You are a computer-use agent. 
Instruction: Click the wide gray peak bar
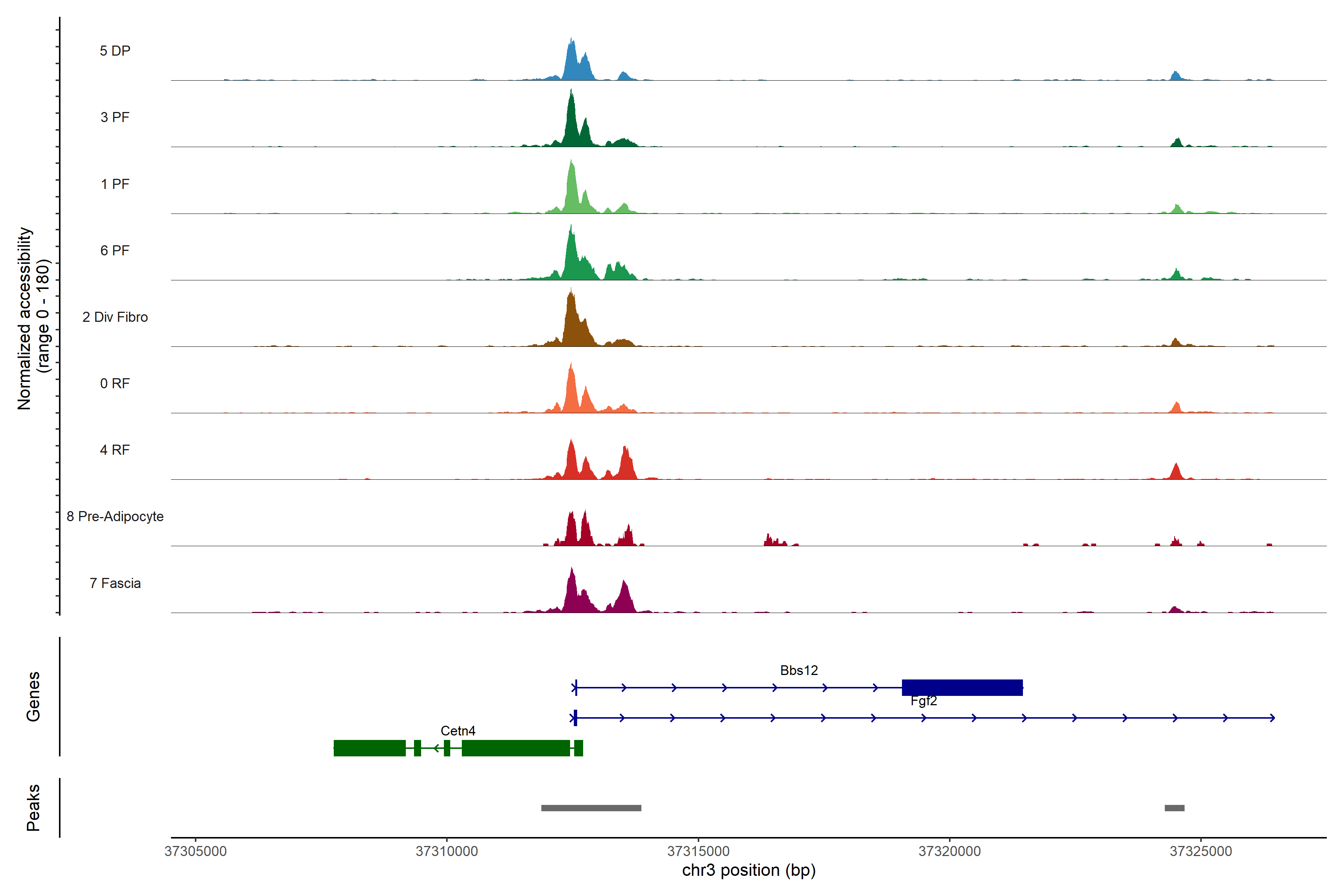click(591, 808)
